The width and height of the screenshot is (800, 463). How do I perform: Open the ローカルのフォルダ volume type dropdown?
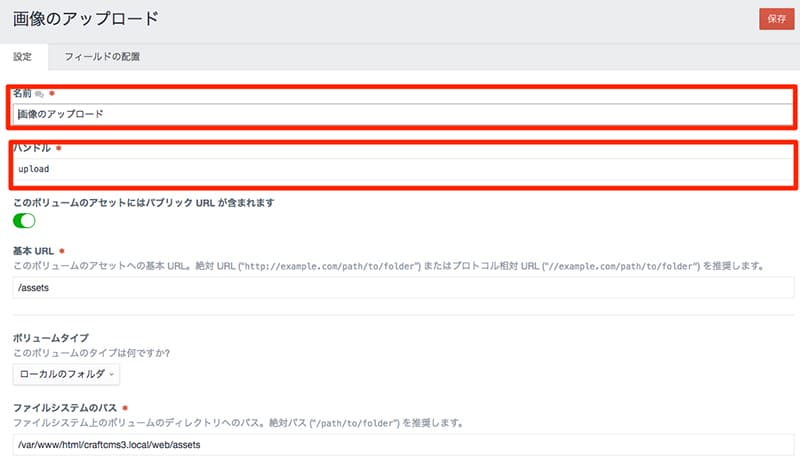(x=66, y=374)
